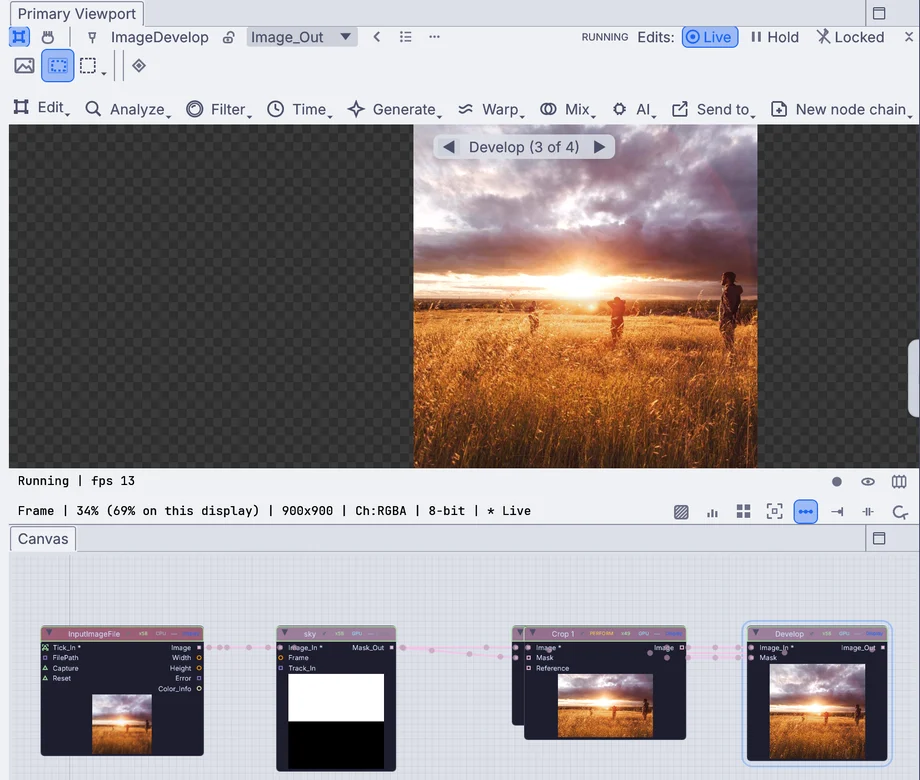Select the Canvas tab
Image resolution: width=920 pixels, height=780 pixels.
43,539
